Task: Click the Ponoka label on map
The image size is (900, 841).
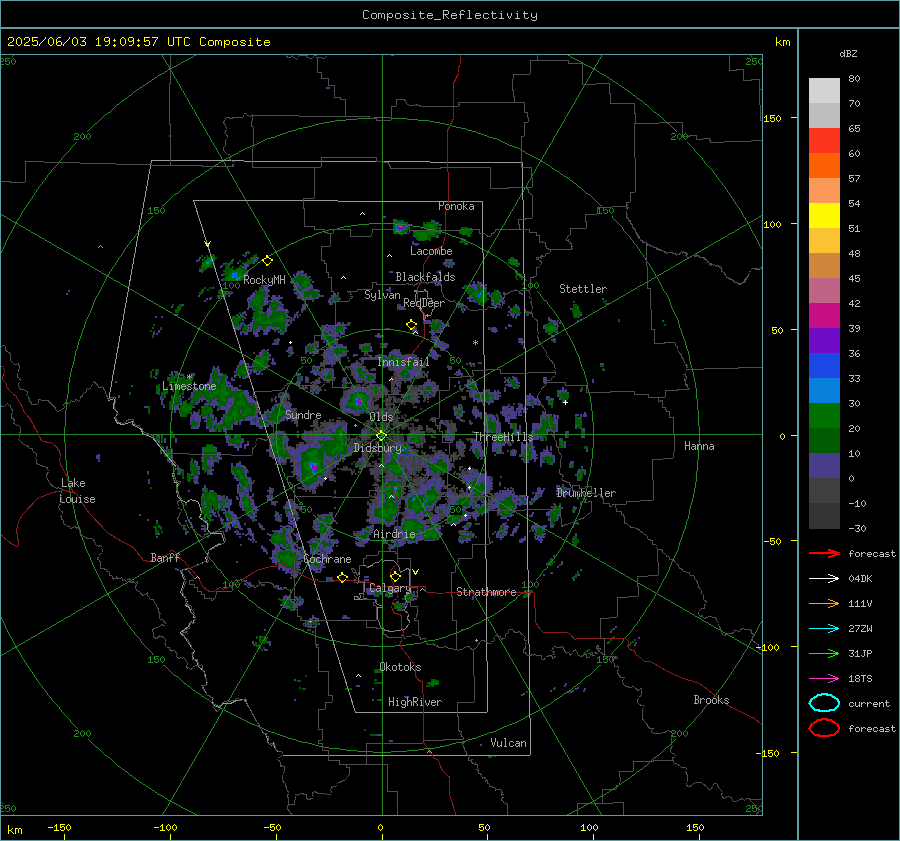Action: (456, 206)
